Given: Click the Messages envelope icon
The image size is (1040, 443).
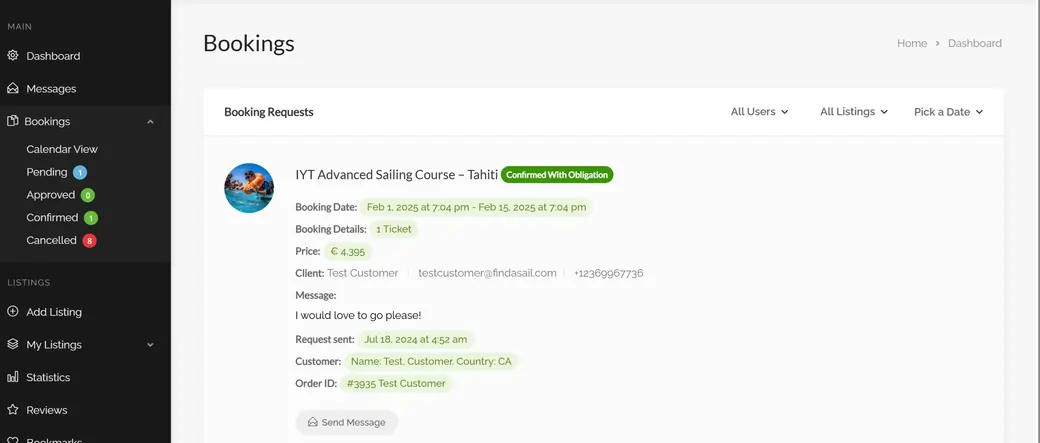Looking at the screenshot, I should point(13,89).
